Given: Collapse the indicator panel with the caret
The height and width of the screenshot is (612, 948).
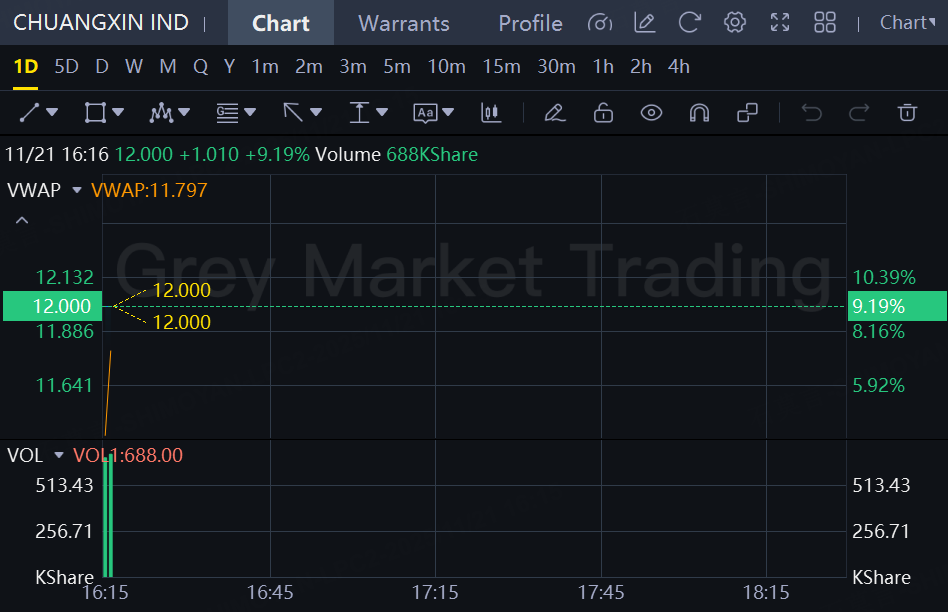Looking at the screenshot, I should 22,220.
